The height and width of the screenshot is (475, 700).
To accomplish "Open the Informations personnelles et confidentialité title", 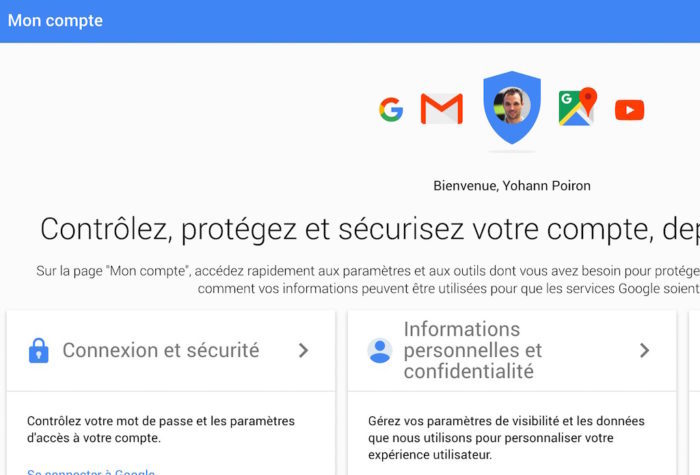I will 473,350.
